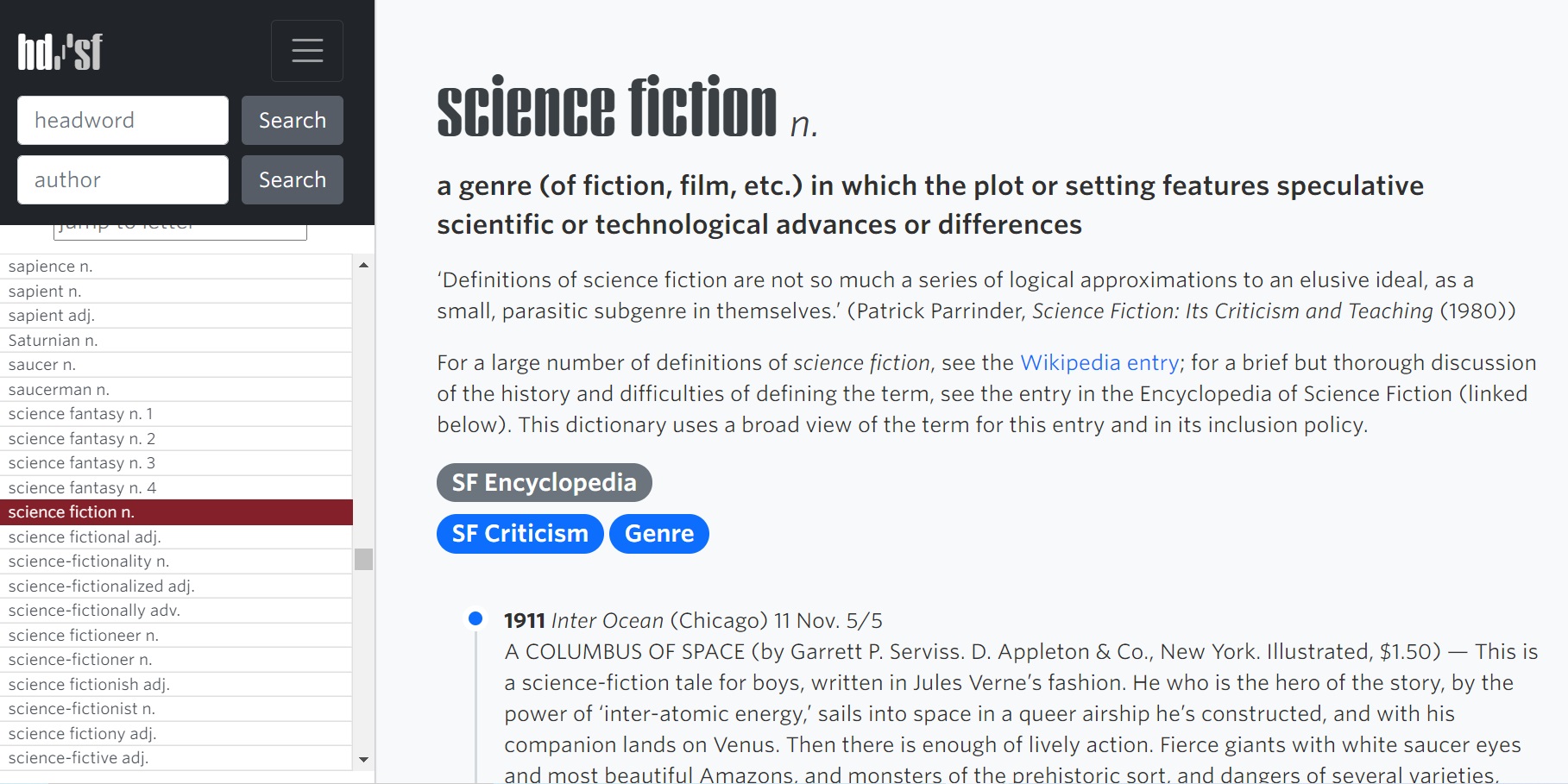Select 'saucerman n.' entry in list
Screen dimensions: 1568x784
(59, 390)
